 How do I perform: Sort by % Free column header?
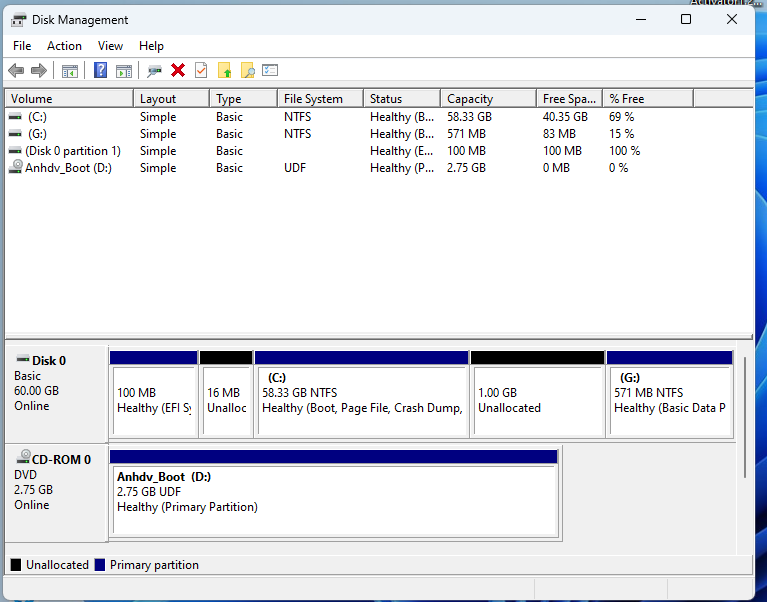tap(648, 99)
